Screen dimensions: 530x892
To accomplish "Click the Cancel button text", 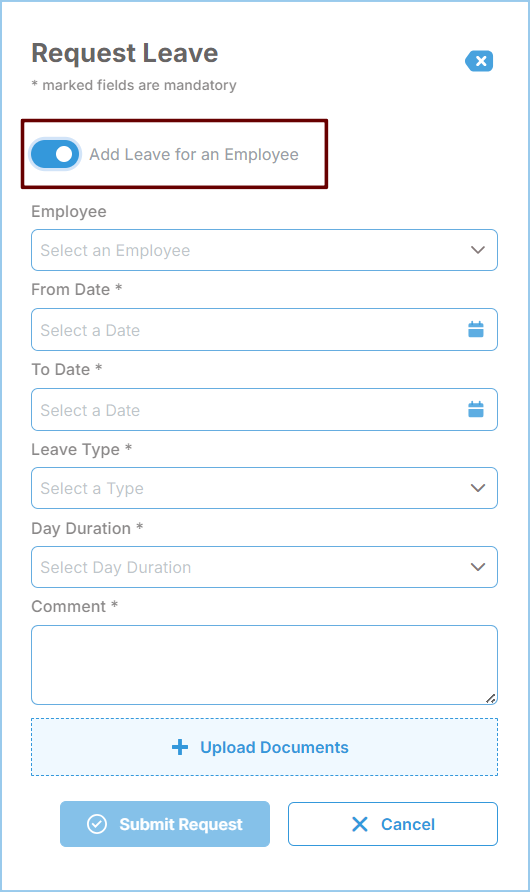I will [408, 824].
